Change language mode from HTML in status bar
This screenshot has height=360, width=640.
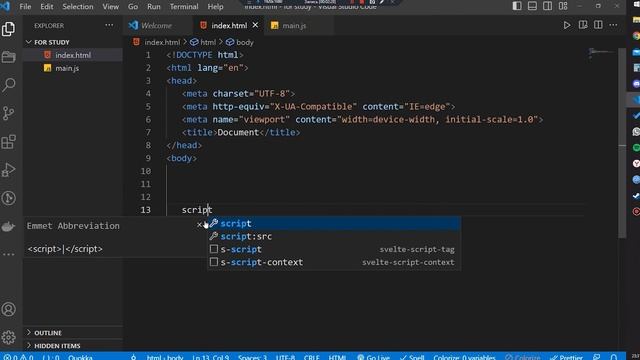[337, 357]
